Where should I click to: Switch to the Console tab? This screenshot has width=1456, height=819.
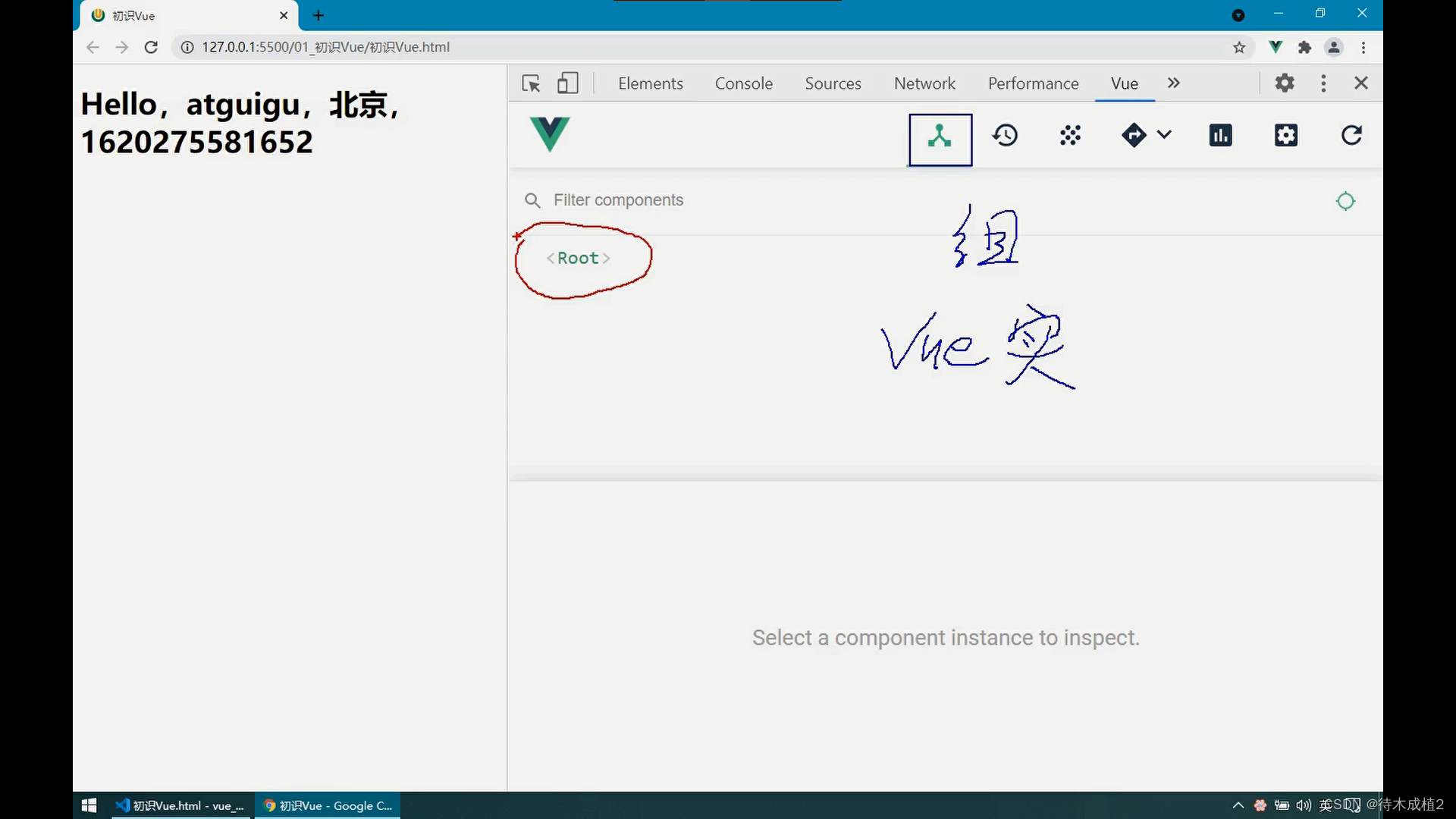(x=743, y=83)
